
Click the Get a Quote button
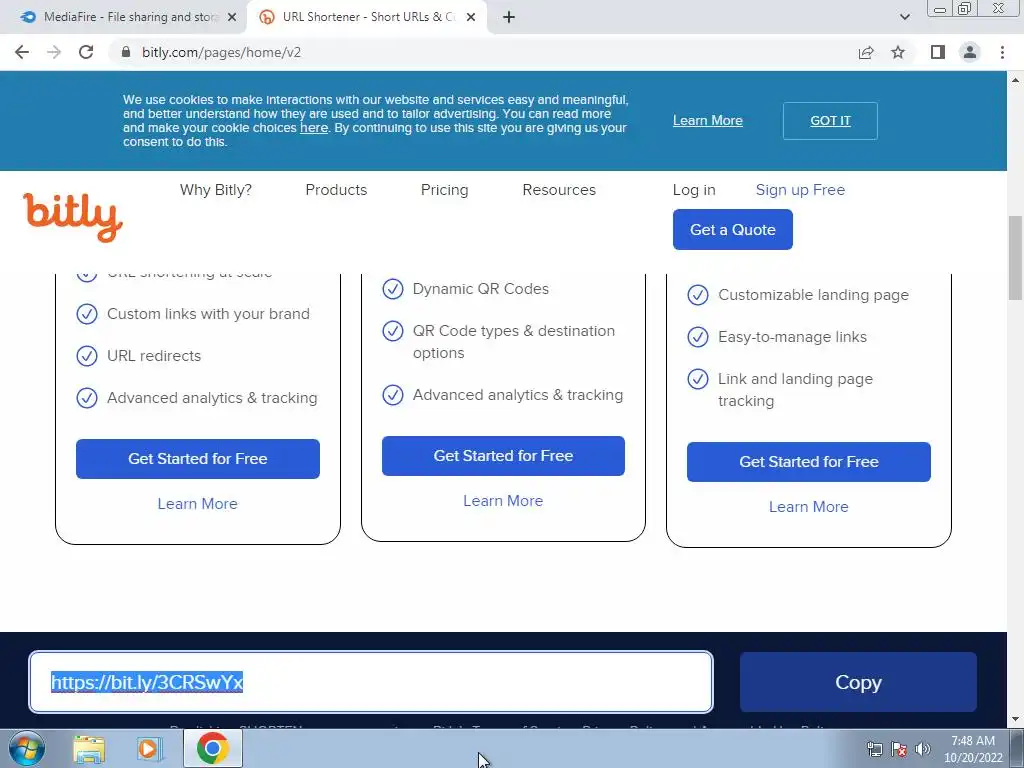[733, 229]
